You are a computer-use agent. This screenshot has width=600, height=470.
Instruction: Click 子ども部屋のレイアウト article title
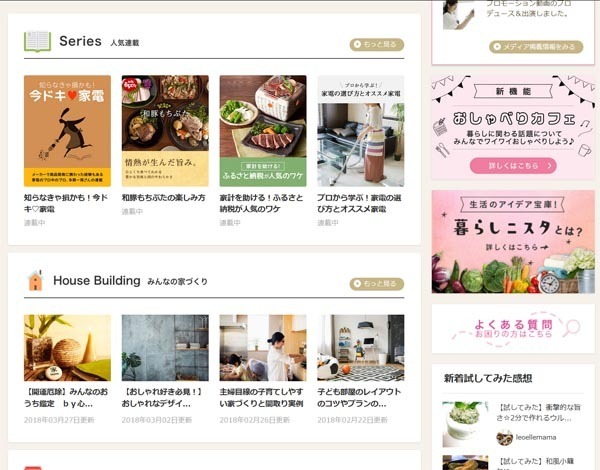tap(359, 398)
